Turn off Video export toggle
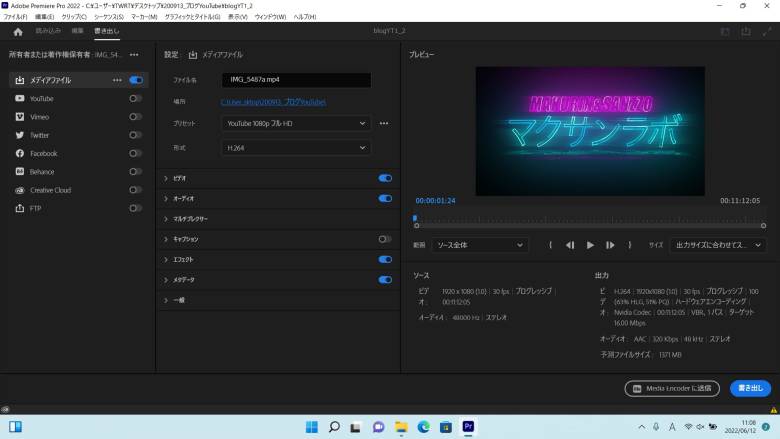The width and height of the screenshot is (780, 439). (x=385, y=178)
